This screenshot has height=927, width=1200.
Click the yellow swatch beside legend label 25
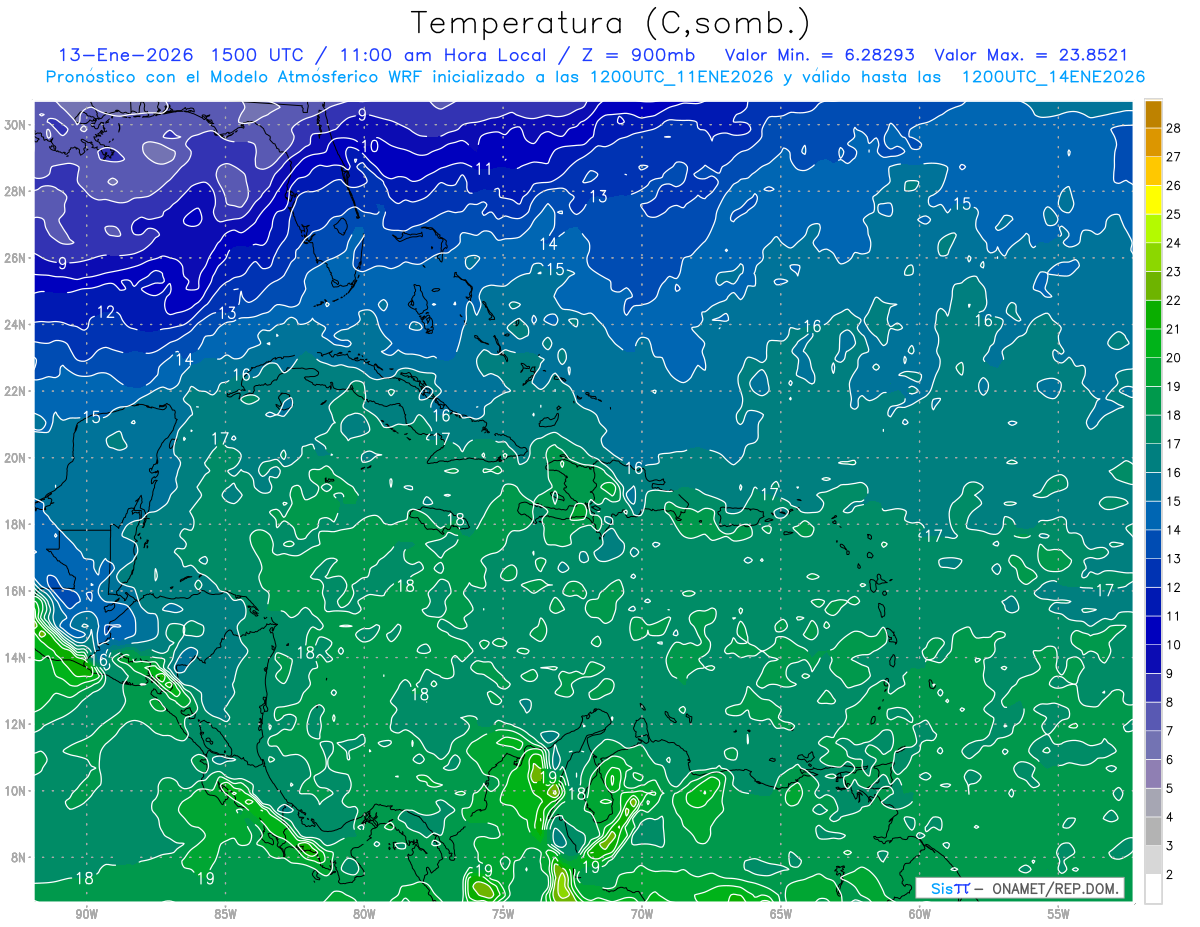click(1153, 200)
